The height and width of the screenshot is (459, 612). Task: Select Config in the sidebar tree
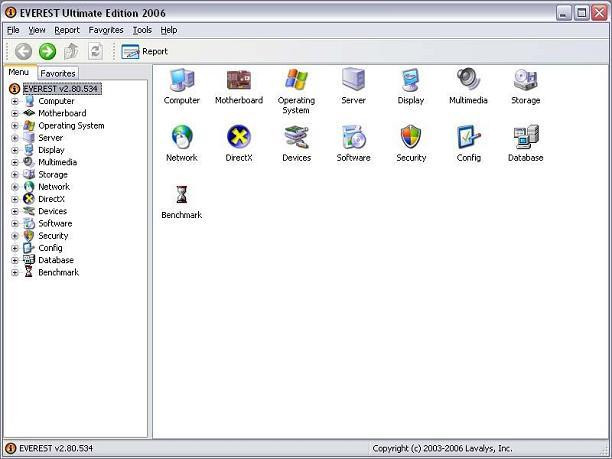[50, 248]
